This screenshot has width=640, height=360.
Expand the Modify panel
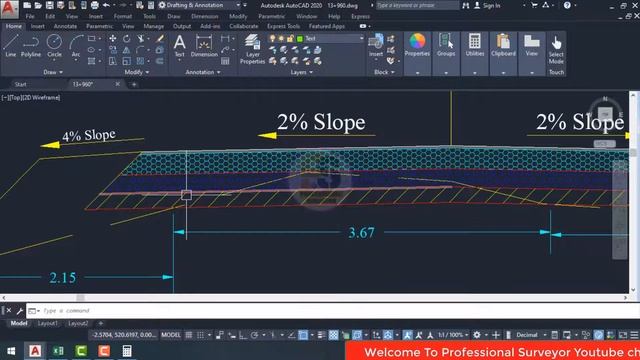(x=137, y=72)
